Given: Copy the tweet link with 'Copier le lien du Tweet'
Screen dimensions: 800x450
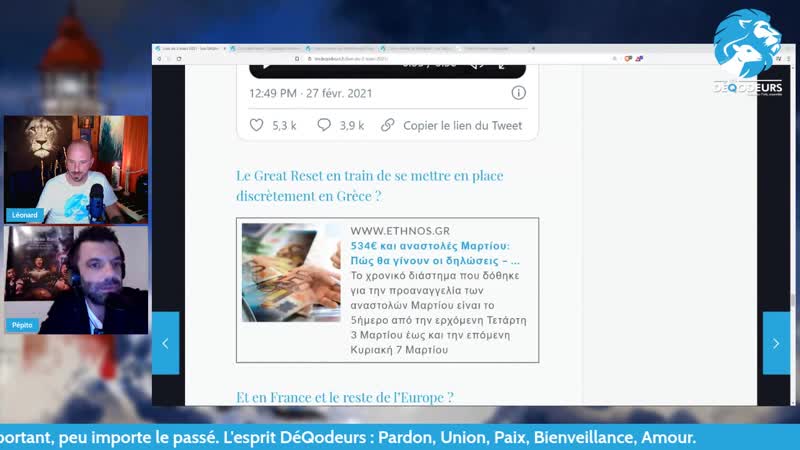Looking at the screenshot, I should 462,126.
